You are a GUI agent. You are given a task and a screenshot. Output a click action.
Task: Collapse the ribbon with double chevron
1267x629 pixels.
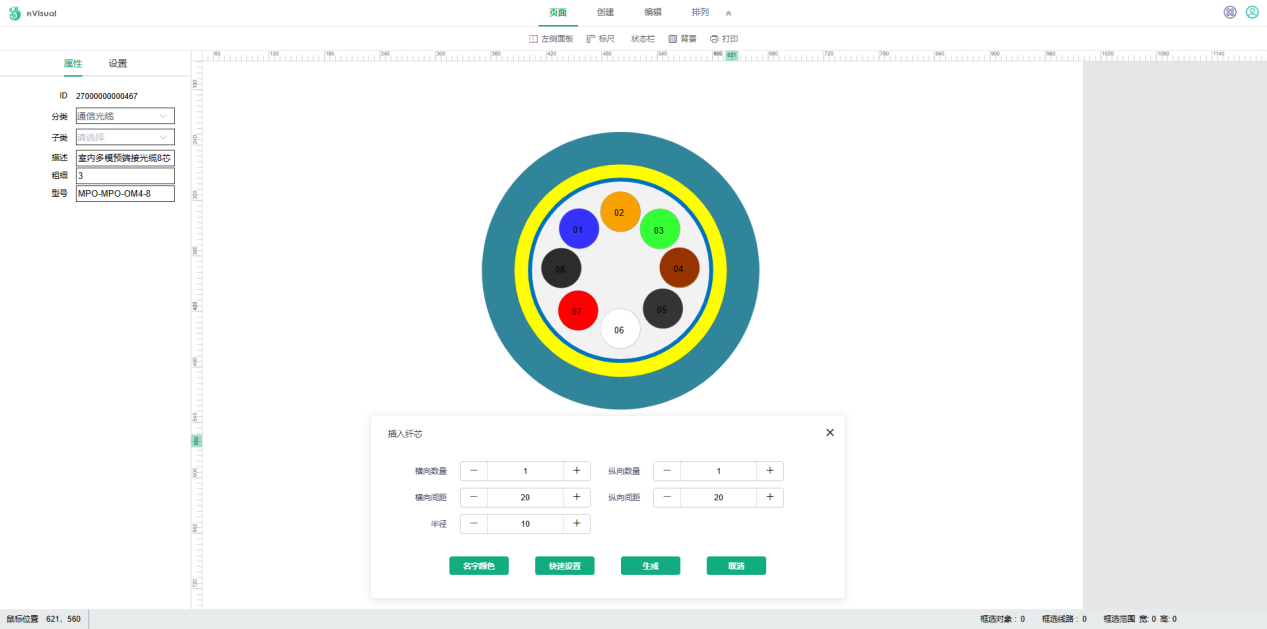[x=728, y=13]
